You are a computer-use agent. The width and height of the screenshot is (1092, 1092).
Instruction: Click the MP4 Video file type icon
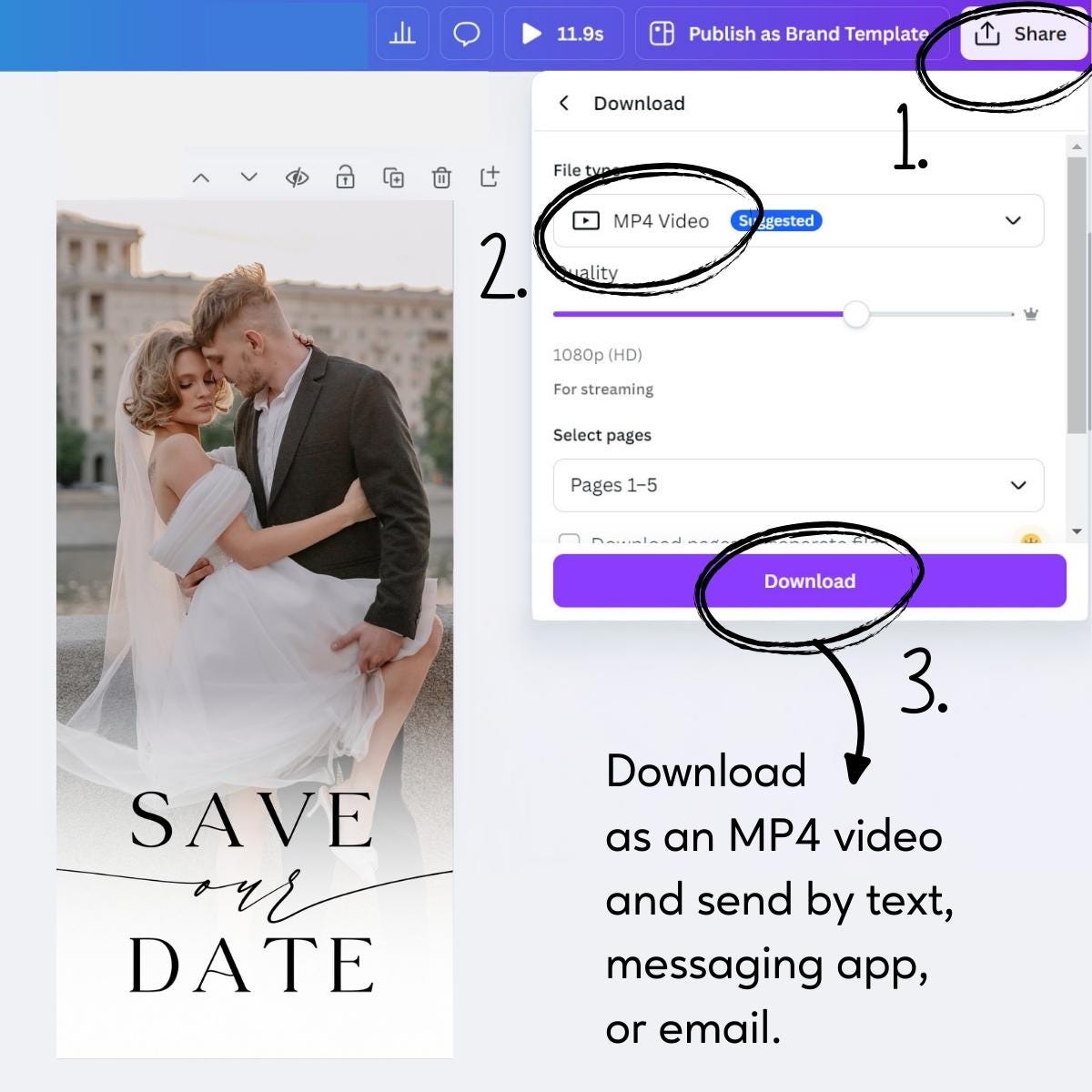pos(587,220)
